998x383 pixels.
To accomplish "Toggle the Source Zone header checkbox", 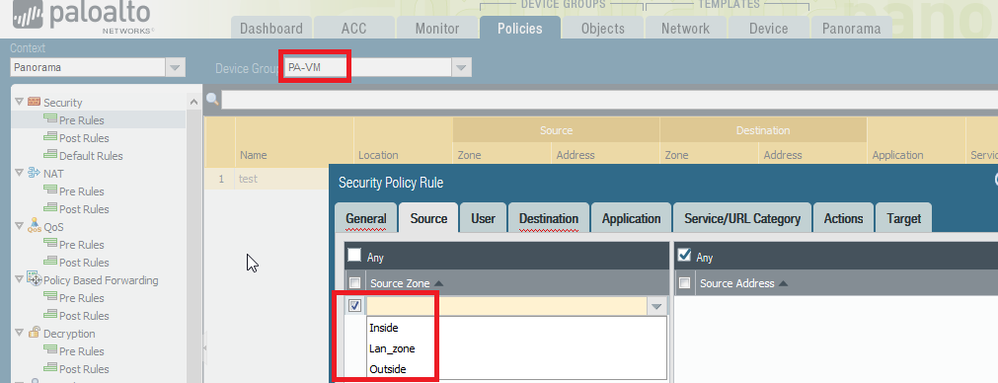I will coord(355,283).
